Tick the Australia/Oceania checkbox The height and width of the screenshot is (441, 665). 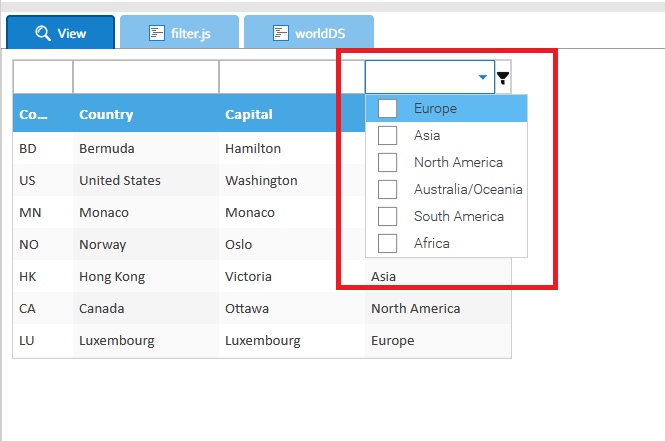(388, 189)
